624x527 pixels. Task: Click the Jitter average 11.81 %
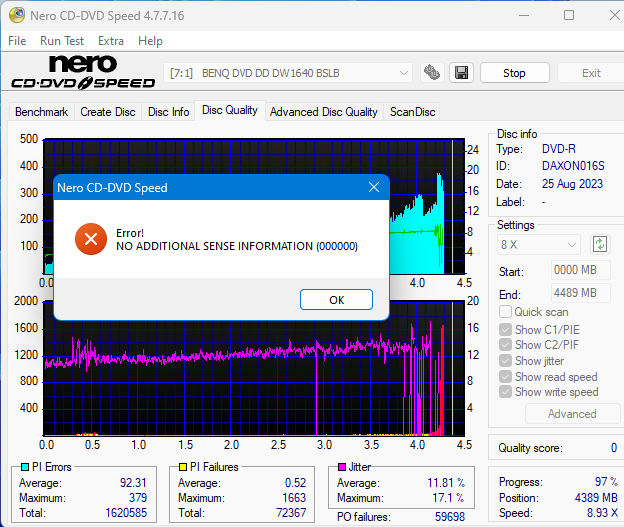[446, 482]
